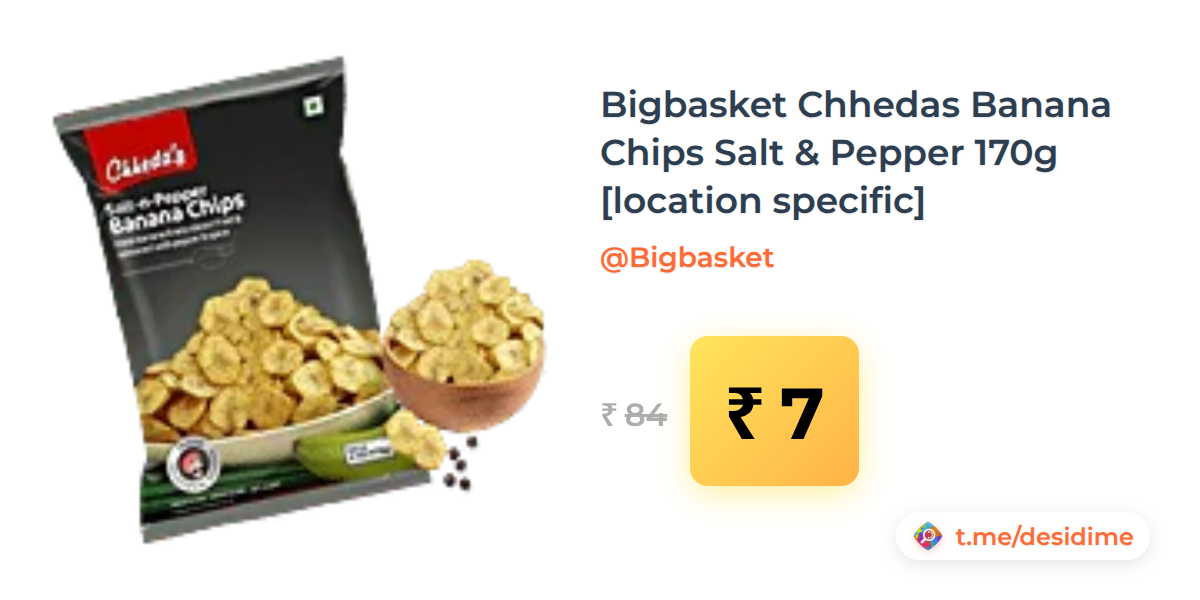The image size is (1200, 600).
Task: Click the [location specific] text in the title
Action: tap(762, 200)
